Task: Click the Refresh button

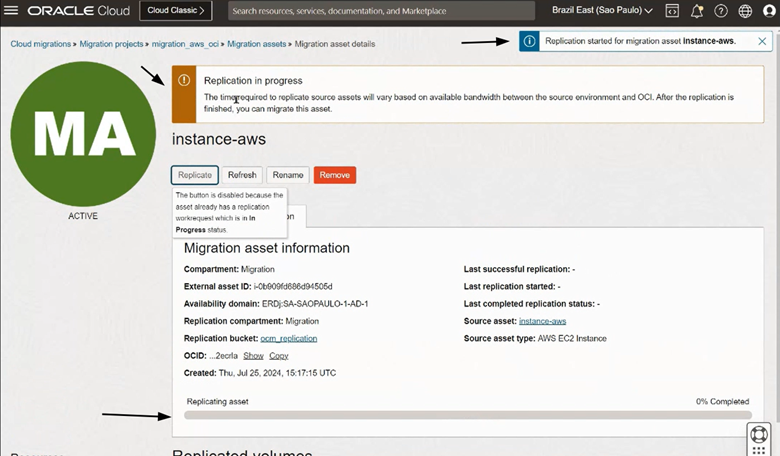Action: point(242,175)
